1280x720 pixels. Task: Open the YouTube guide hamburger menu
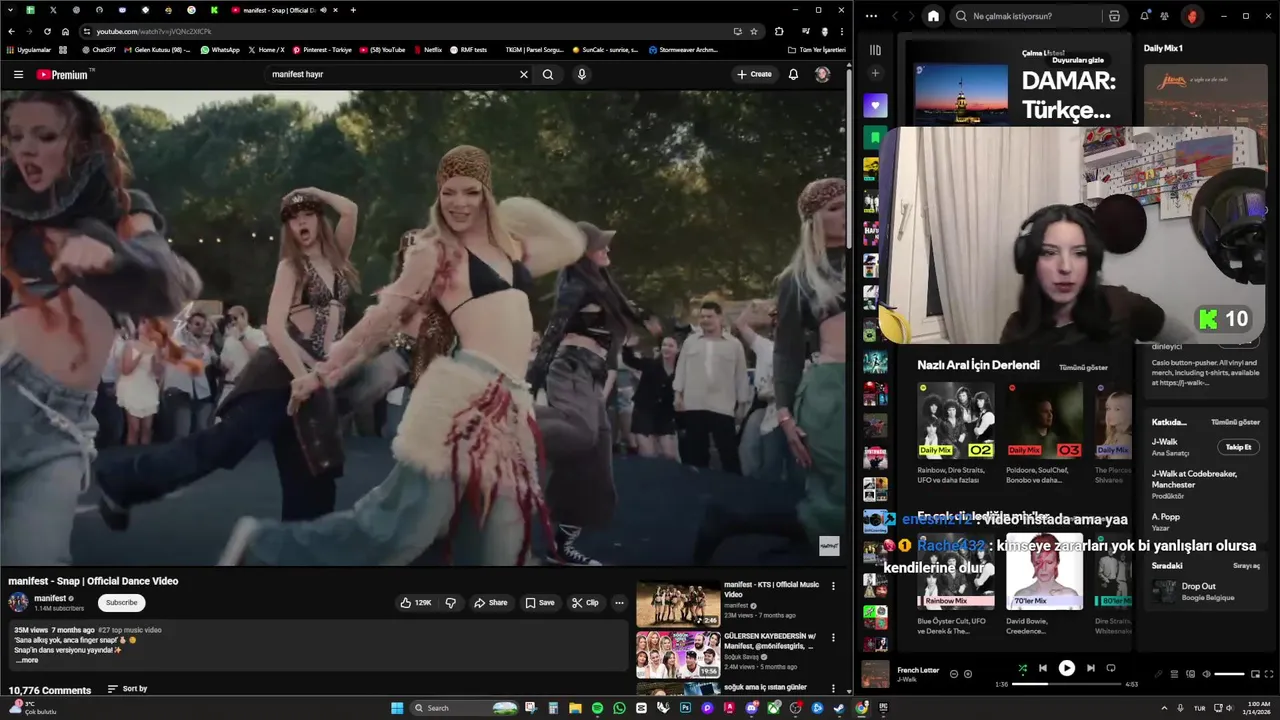18,74
